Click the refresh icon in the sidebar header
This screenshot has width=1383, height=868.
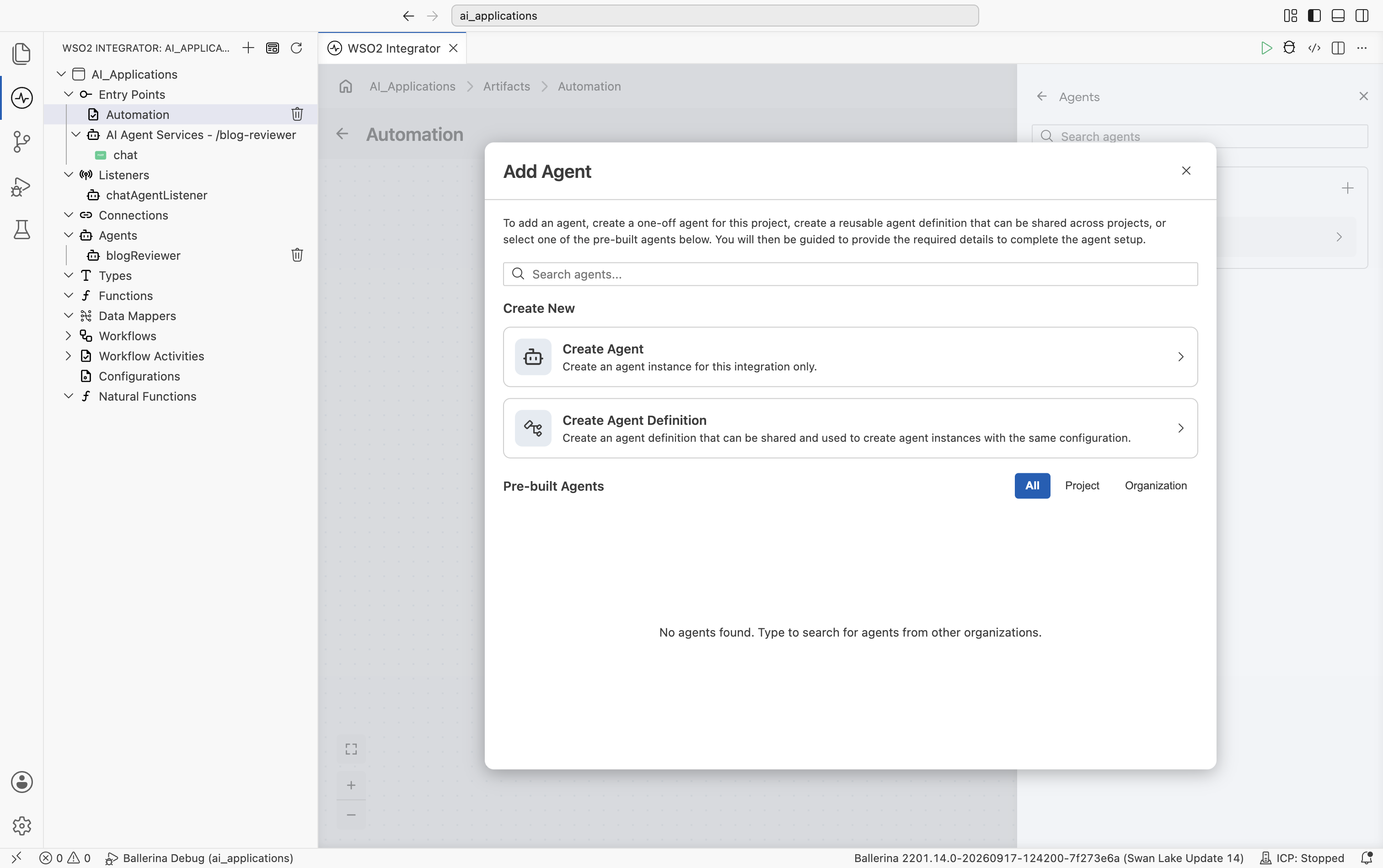296,48
